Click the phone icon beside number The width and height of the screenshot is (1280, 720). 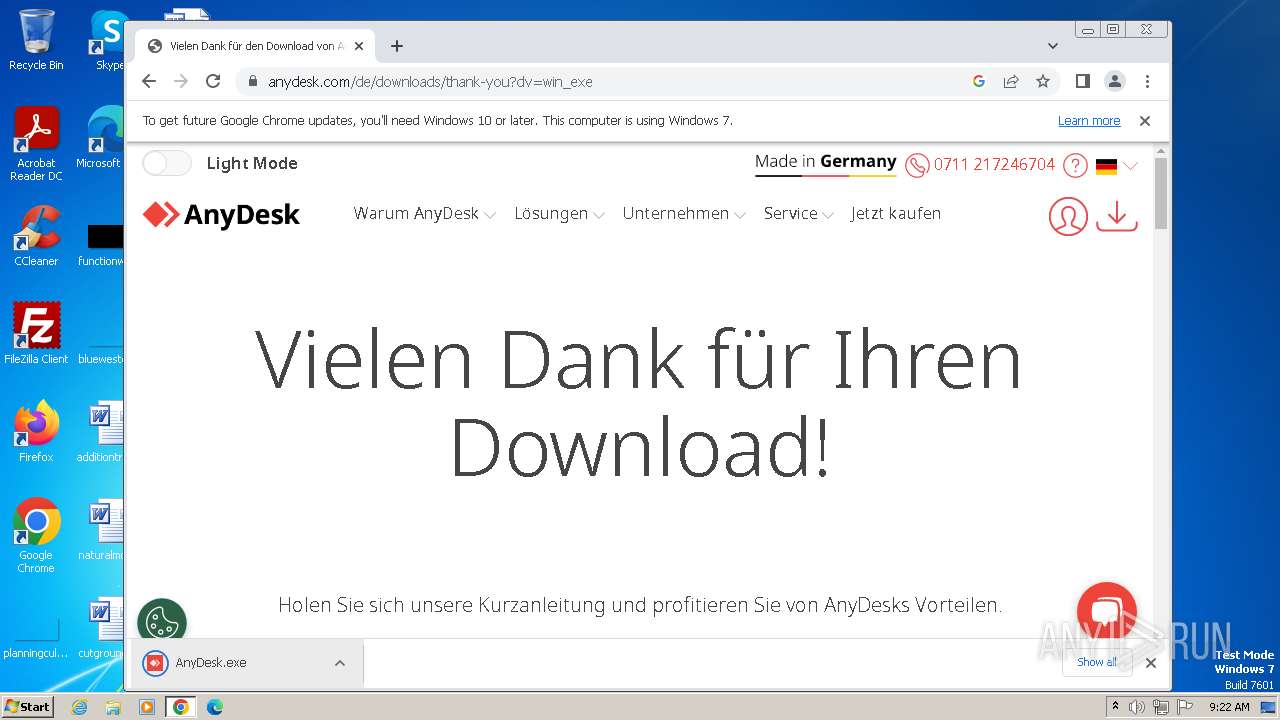[x=917, y=165]
